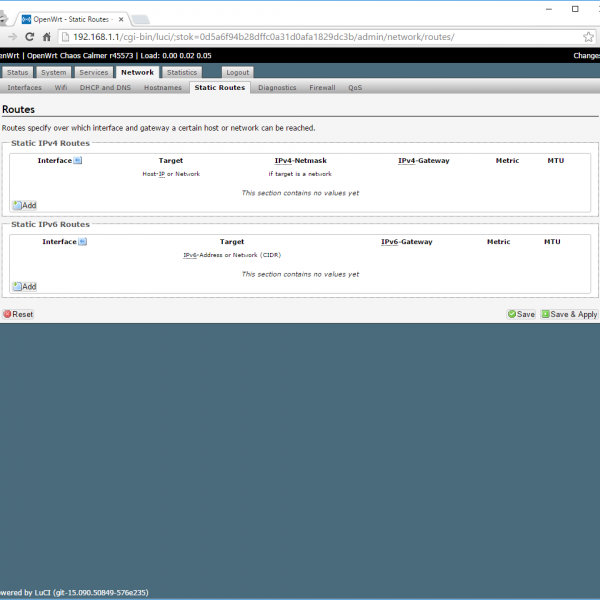The height and width of the screenshot is (600, 600).
Task: Open the Diagnostics subtab
Action: (277, 88)
